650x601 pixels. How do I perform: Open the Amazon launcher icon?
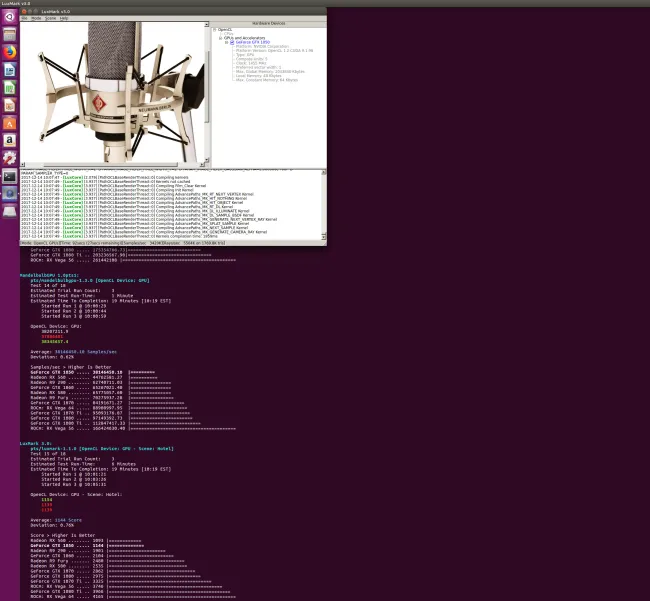coord(10,141)
